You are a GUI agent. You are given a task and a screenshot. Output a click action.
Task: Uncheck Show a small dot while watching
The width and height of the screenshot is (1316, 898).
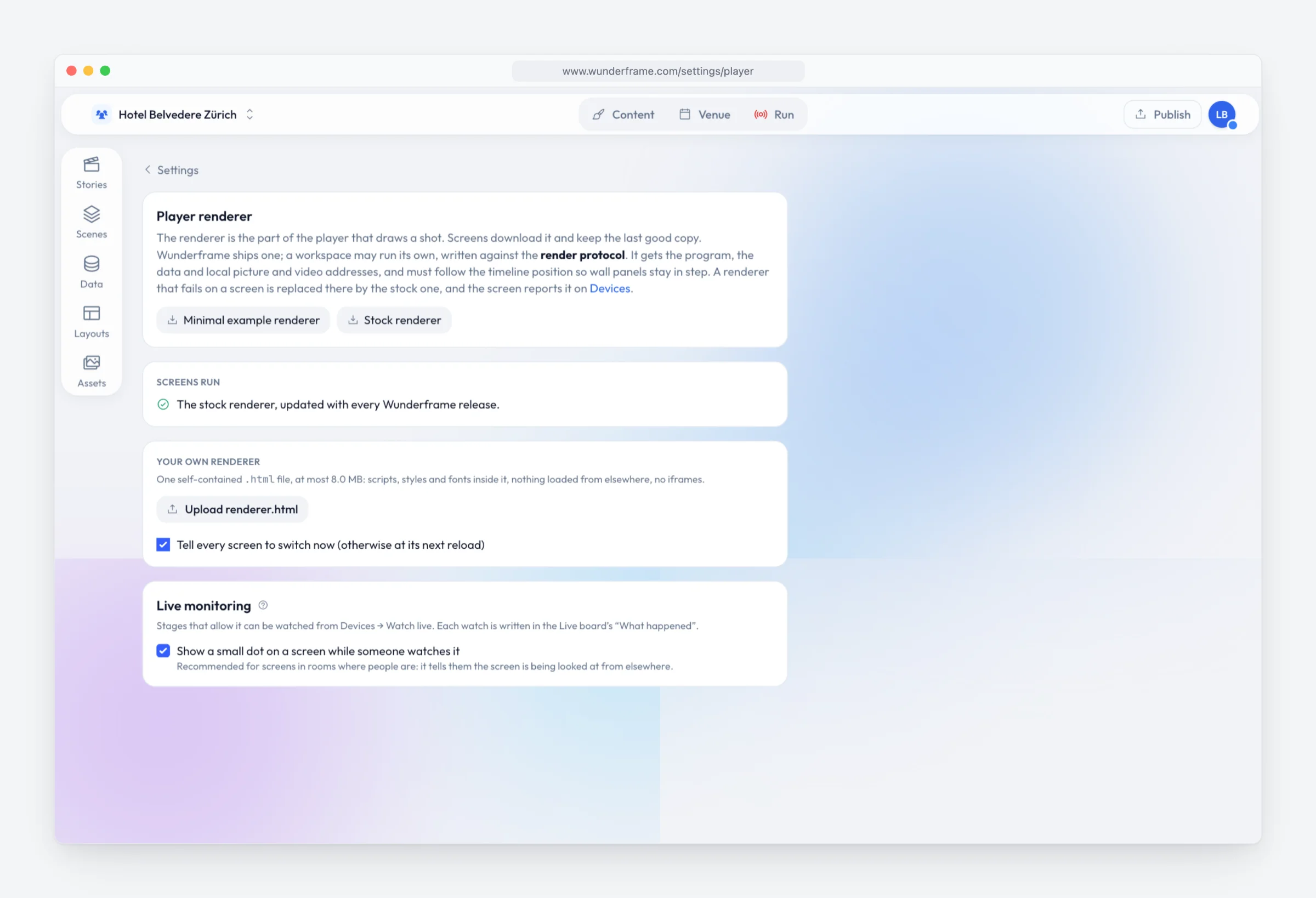tap(163, 651)
